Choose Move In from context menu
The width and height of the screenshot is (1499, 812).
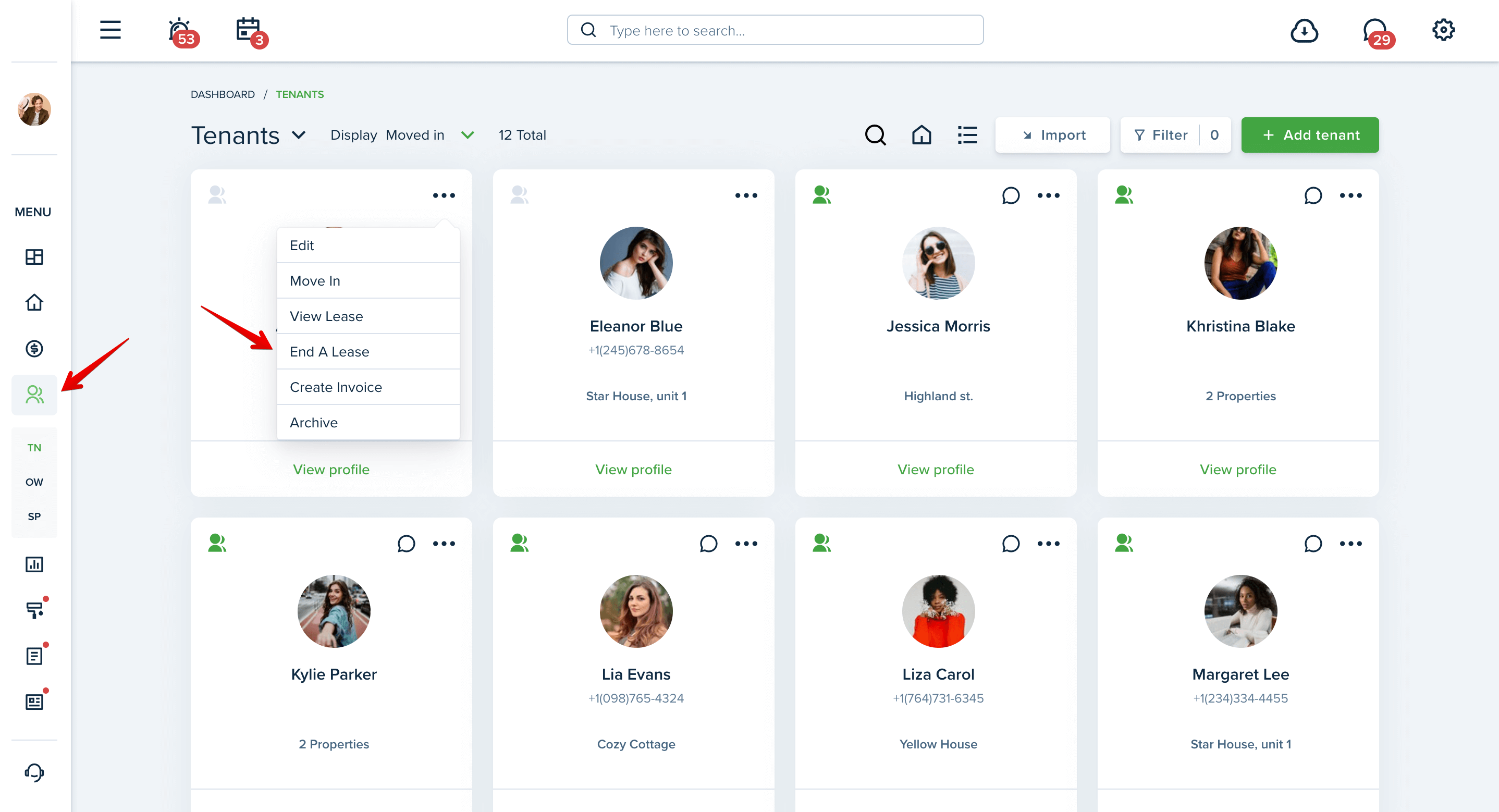click(x=368, y=280)
